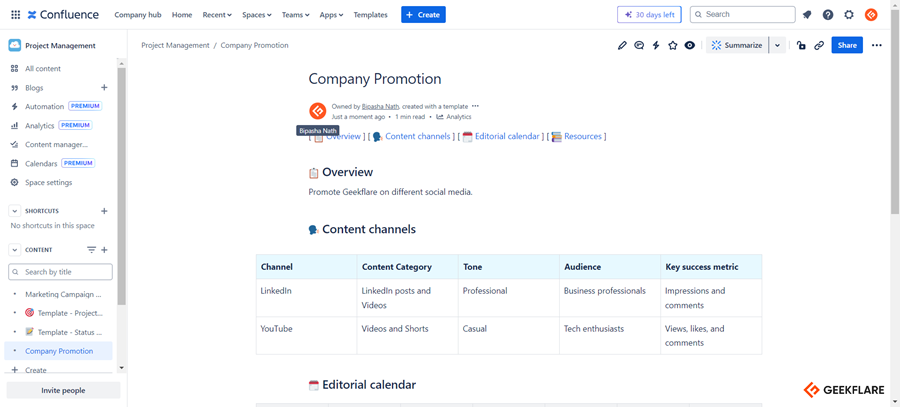Go to Company hub
Image resolution: width=900 pixels, height=407 pixels.
pyautogui.click(x=138, y=15)
